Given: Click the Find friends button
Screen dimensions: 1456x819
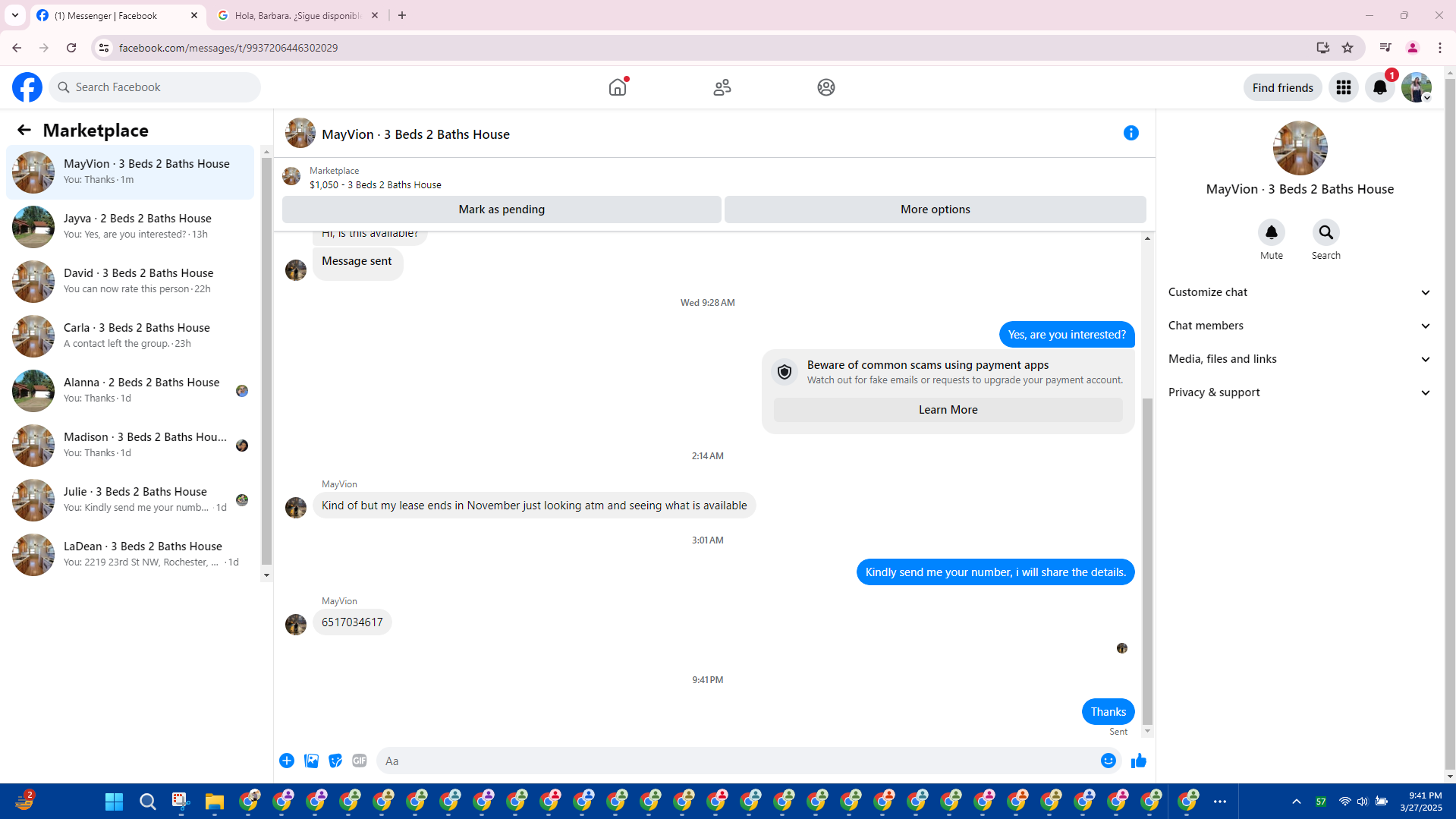Looking at the screenshot, I should [1282, 87].
